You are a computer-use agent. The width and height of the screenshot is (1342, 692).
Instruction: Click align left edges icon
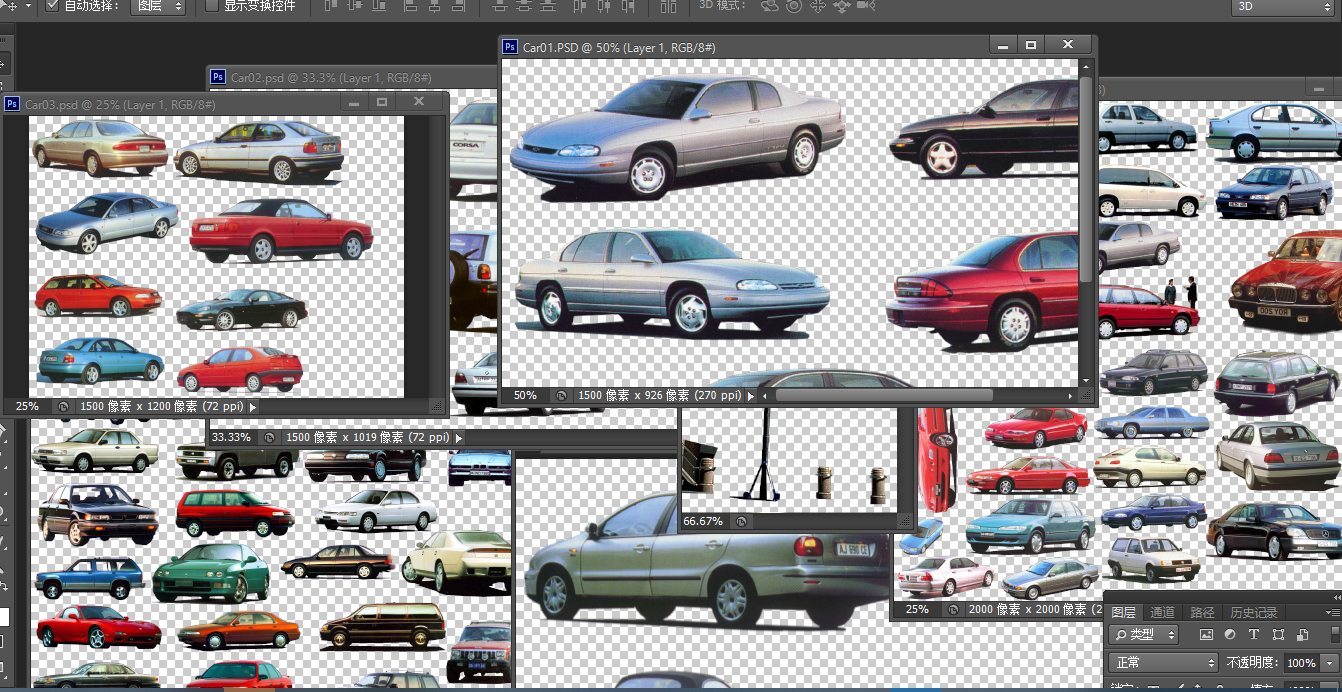[409, 6]
